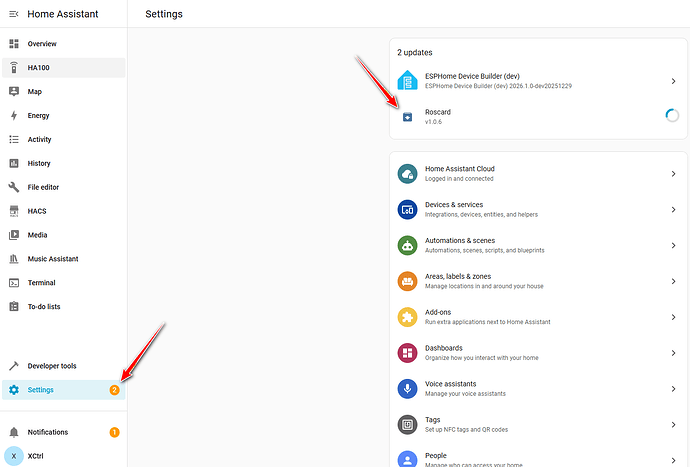
Task: Click the Roscard update icon
Action: (407, 117)
